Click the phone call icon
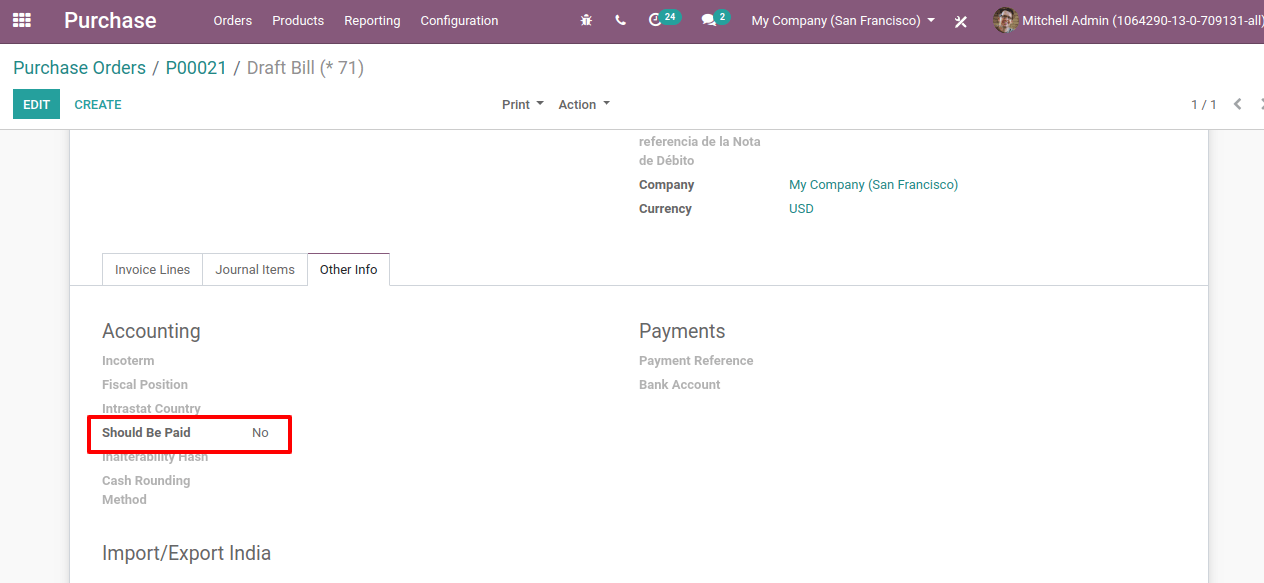 click(x=620, y=20)
